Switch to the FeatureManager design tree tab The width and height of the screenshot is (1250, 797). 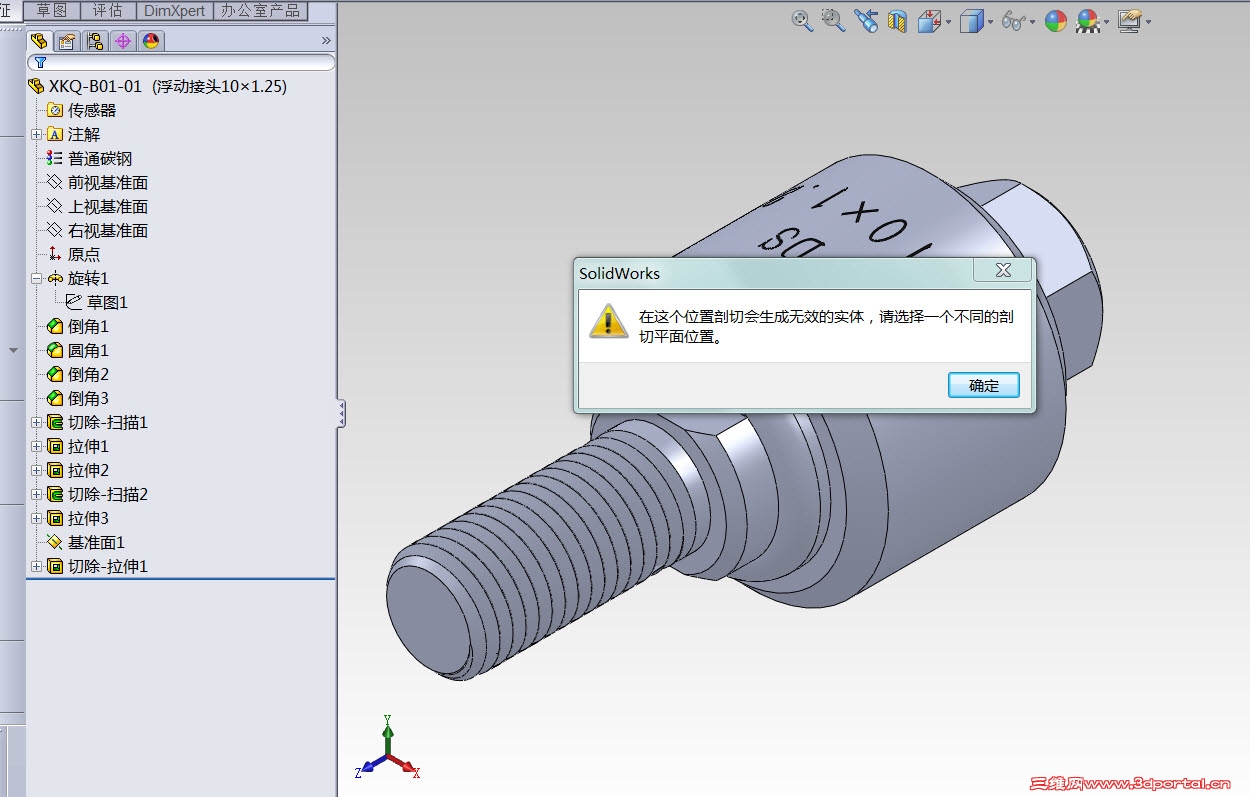[38, 41]
